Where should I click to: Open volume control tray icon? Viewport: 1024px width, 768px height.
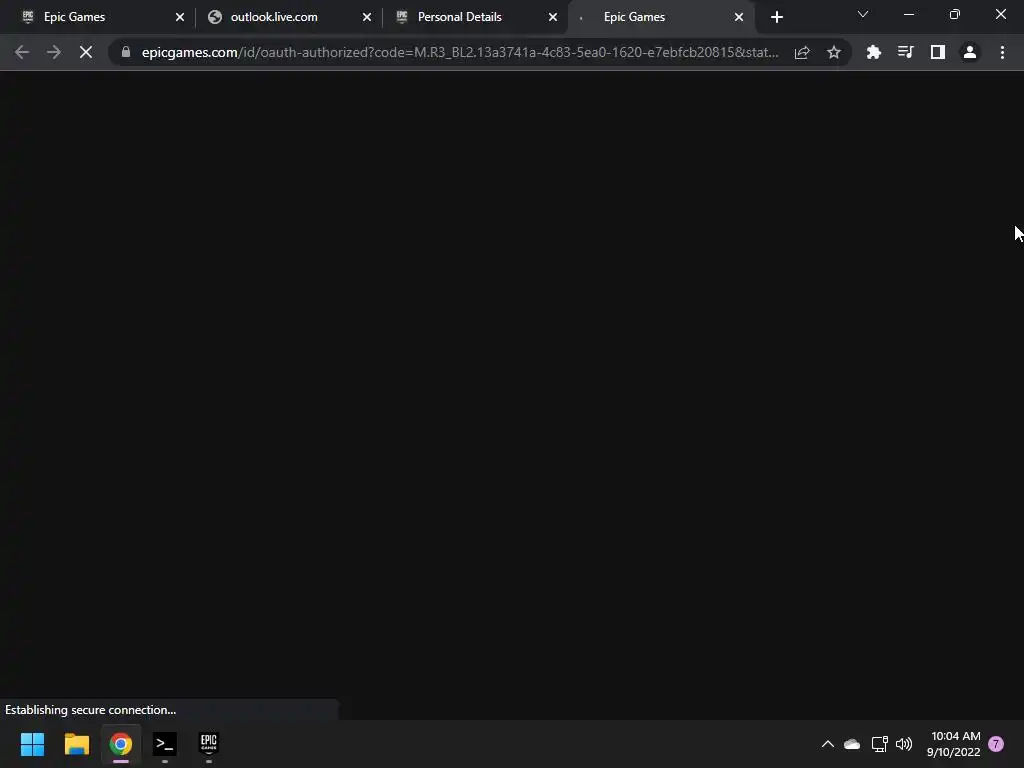coord(904,744)
